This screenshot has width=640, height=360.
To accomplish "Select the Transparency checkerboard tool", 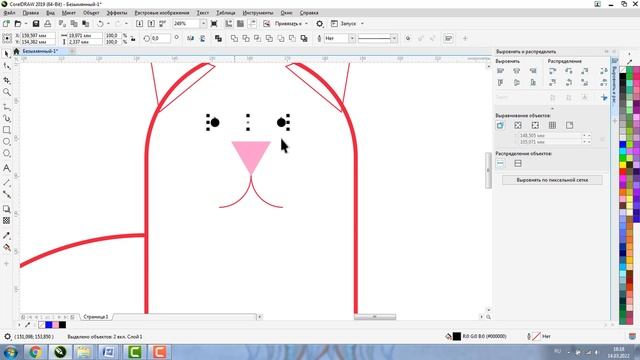I will point(7,221).
